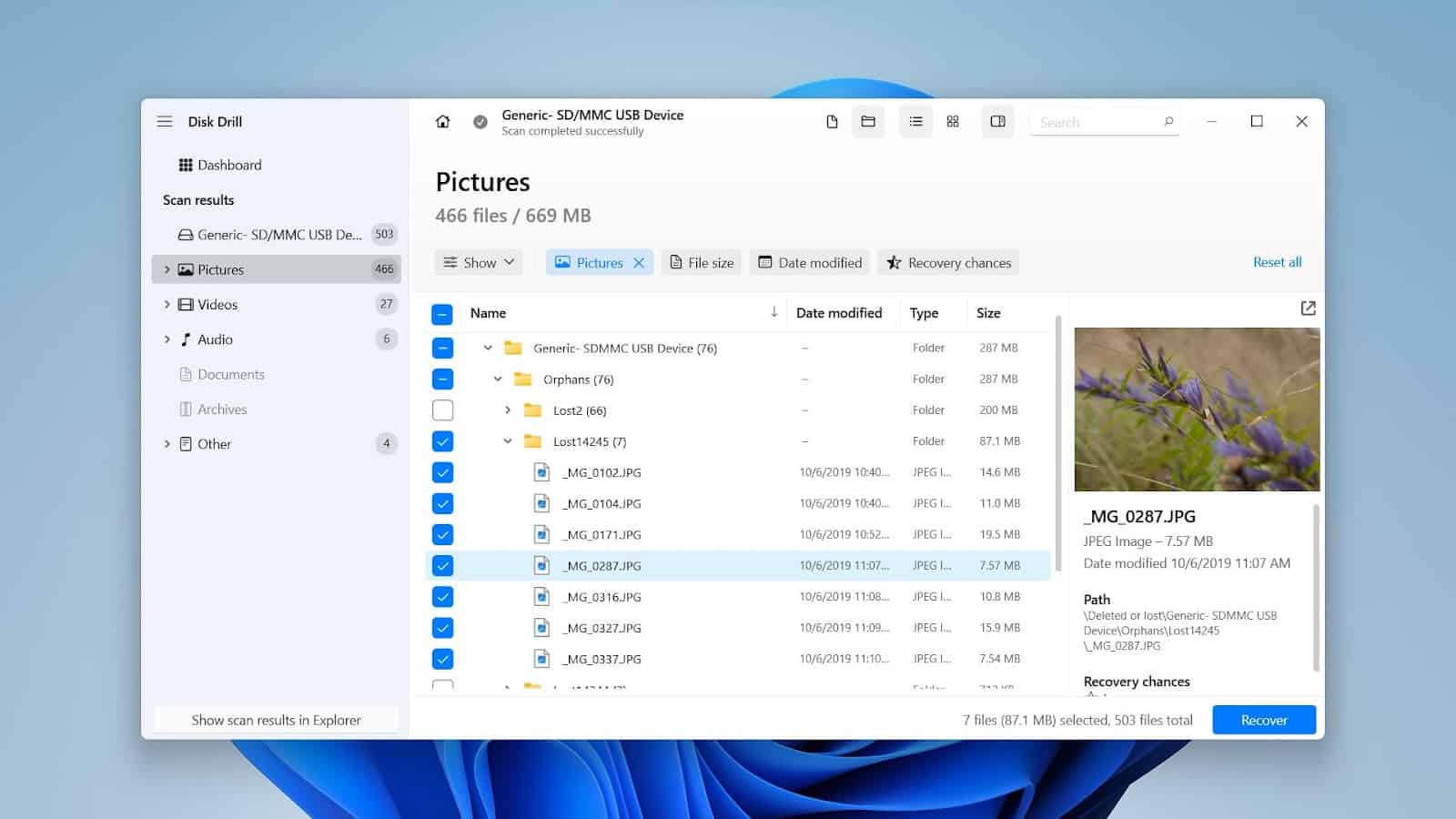Open the Date modified filter
1456x819 pixels.
tap(810, 263)
